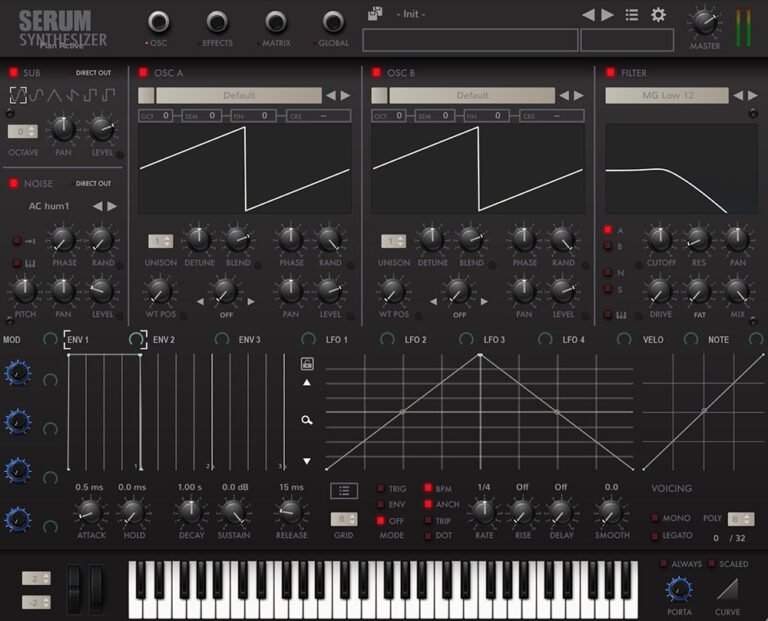Open the preset save icon beside Init
Image resolution: width=768 pixels, height=621 pixels.
click(x=375, y=13)
